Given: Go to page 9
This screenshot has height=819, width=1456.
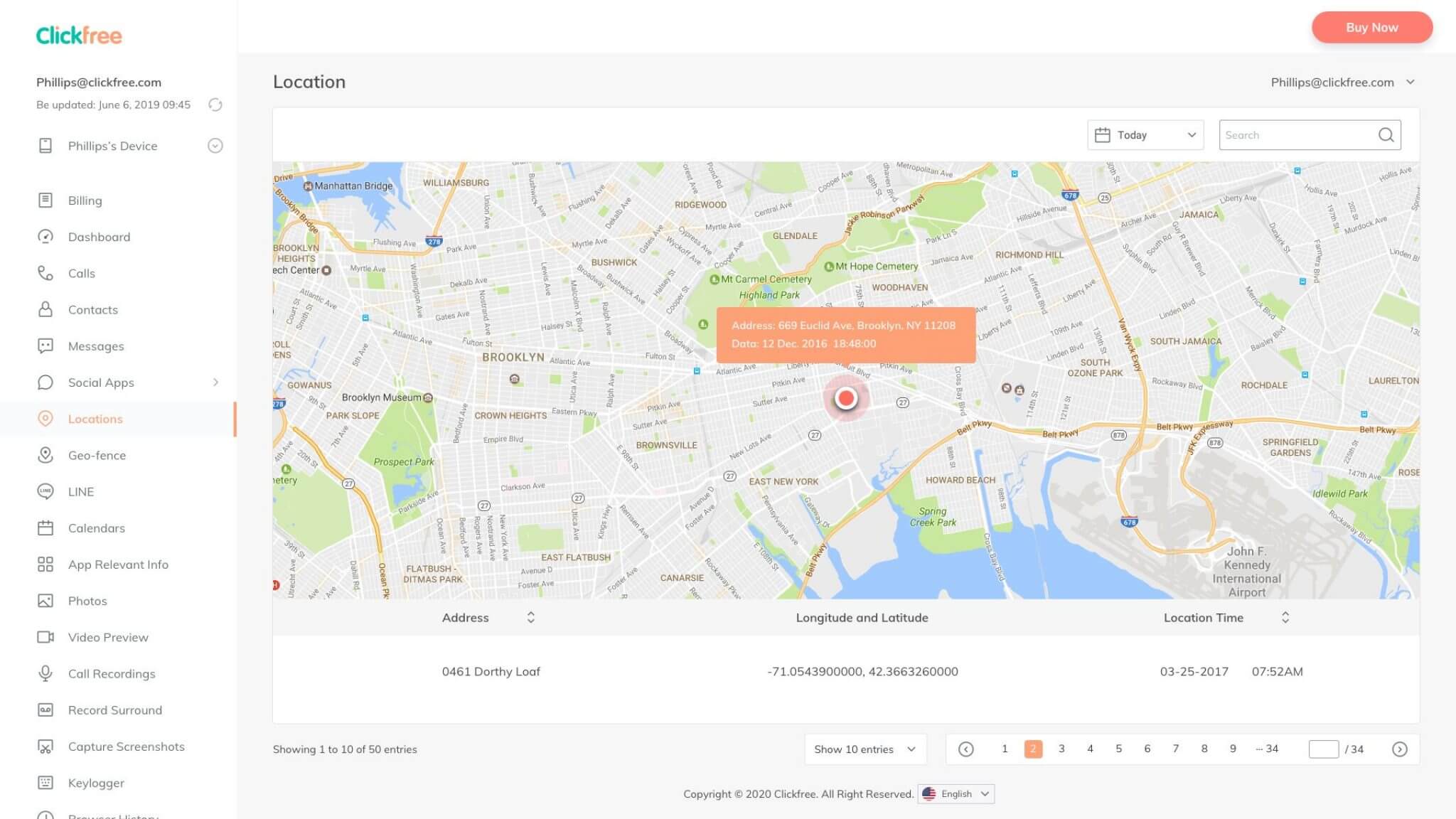Looking at the screenshot, I should coord(1233,749).
